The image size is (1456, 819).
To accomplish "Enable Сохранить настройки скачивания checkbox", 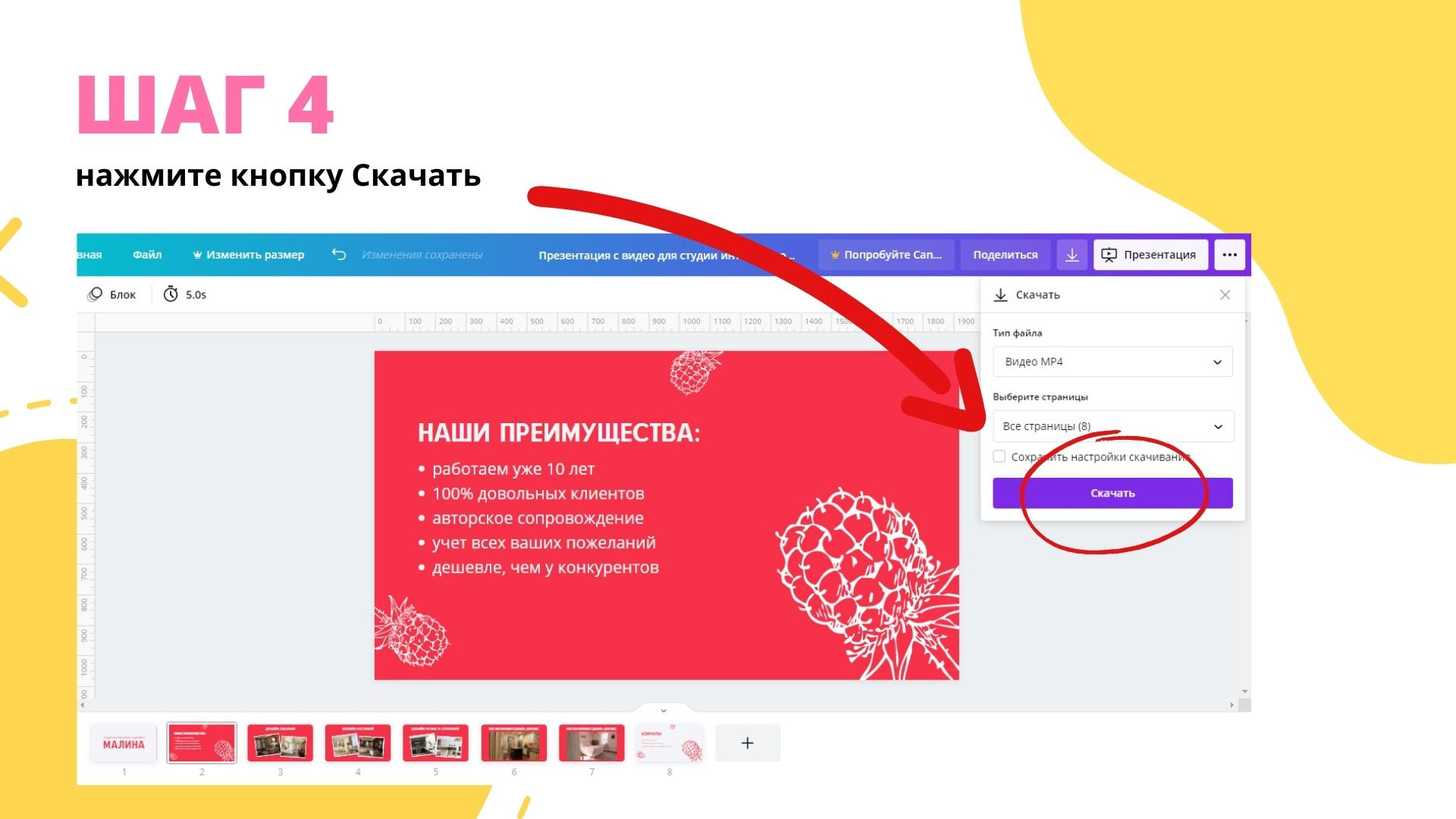I will pyautogui.click(x=999, y=457).
